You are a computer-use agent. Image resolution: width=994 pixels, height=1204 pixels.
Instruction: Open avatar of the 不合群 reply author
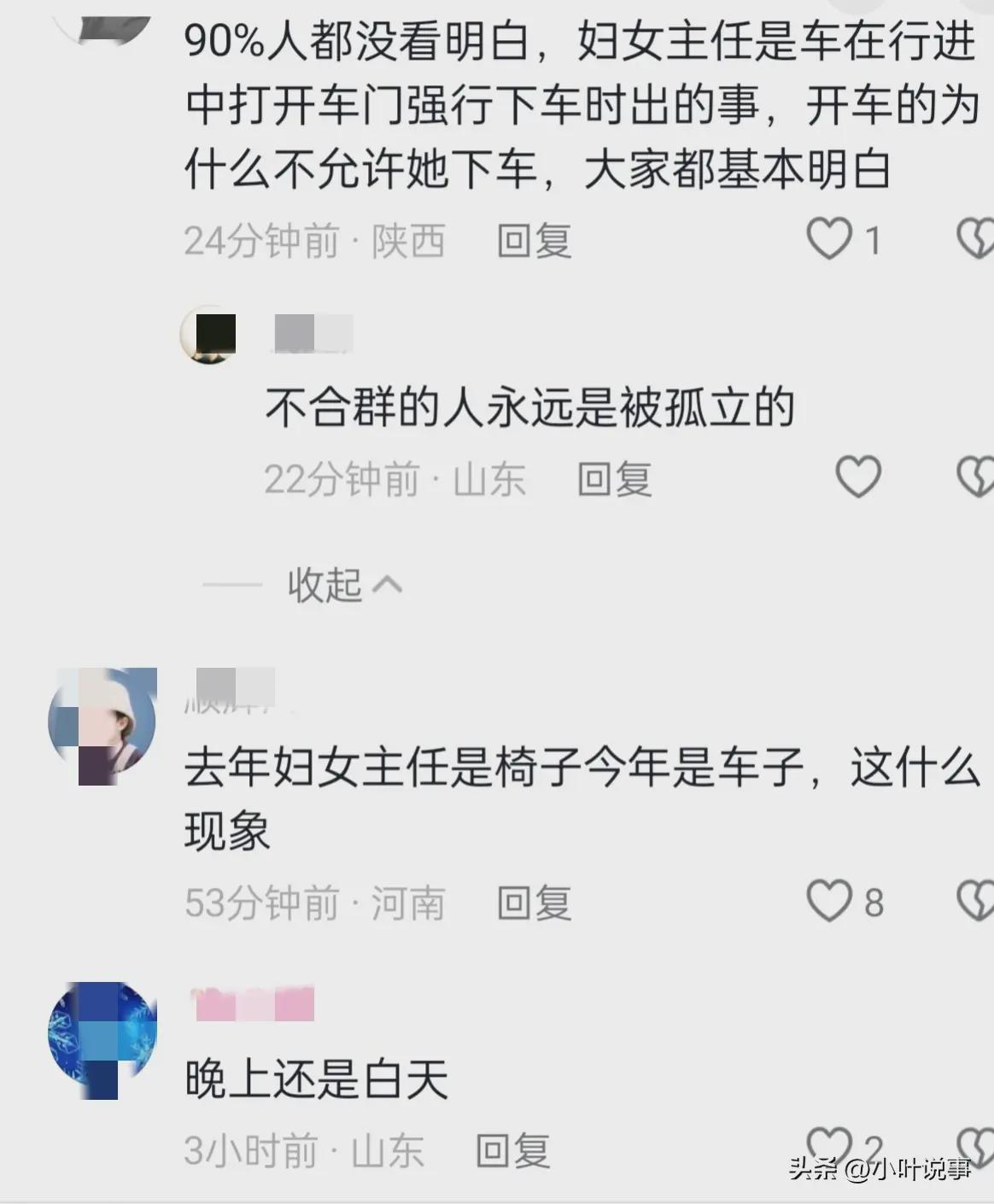[x=208, y=335]
